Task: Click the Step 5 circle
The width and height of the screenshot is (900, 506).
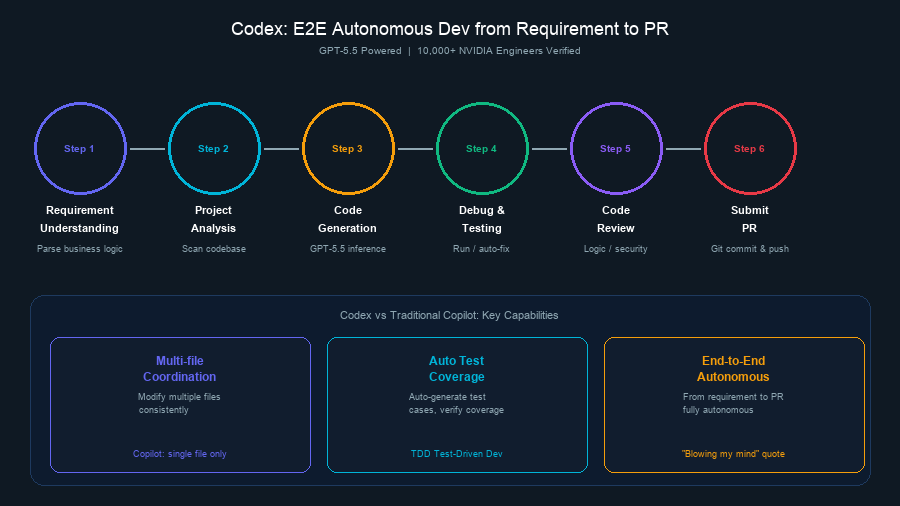Action: coord(616,149)
